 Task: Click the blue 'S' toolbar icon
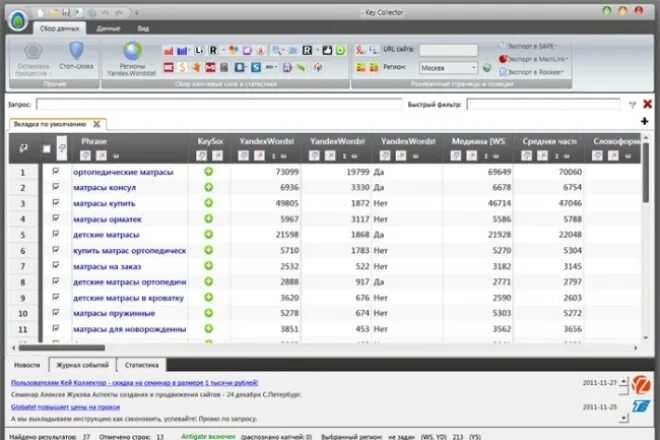pyautogui.click(x=255, y=67)
